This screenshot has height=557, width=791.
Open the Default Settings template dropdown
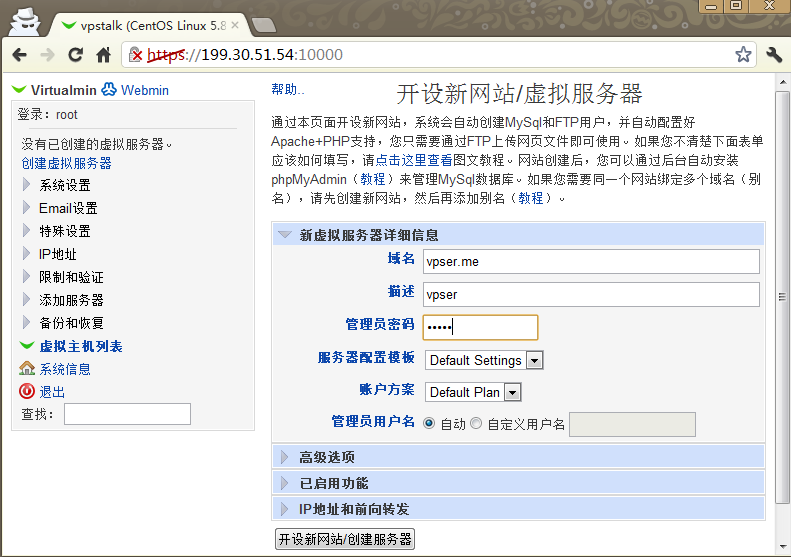click(484, 360)
